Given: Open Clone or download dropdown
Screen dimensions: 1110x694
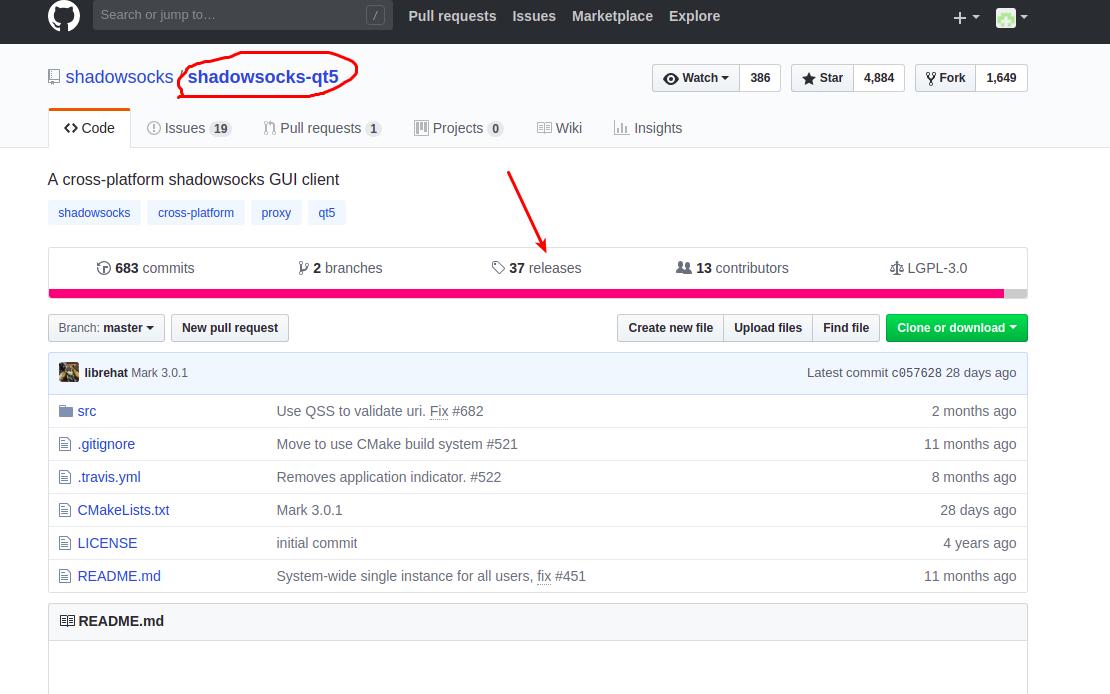Looking at the screenshot, I should point(956,328).
